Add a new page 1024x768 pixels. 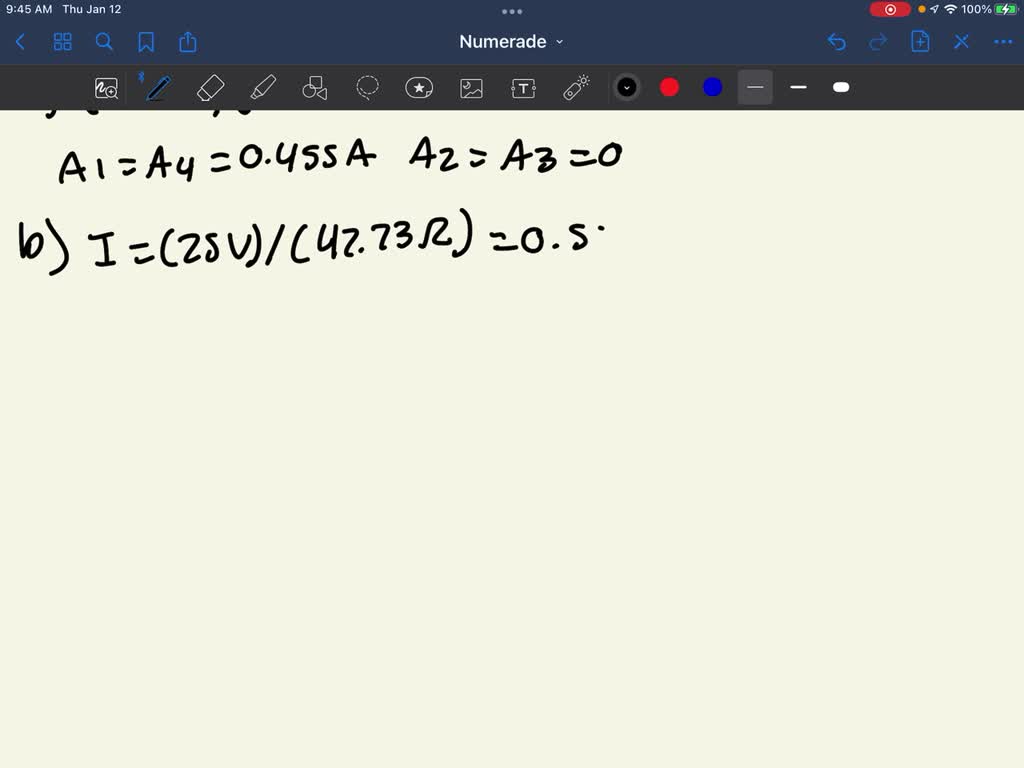tap(920, 42)
